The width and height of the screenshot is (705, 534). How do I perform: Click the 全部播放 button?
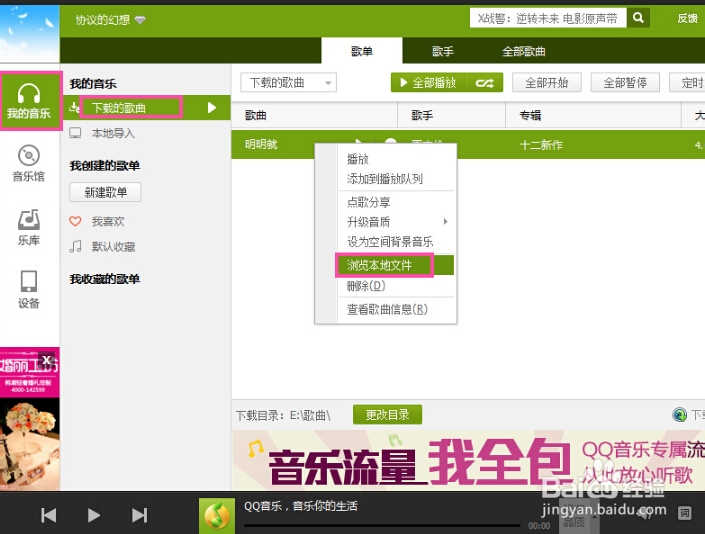pos(428,83)
